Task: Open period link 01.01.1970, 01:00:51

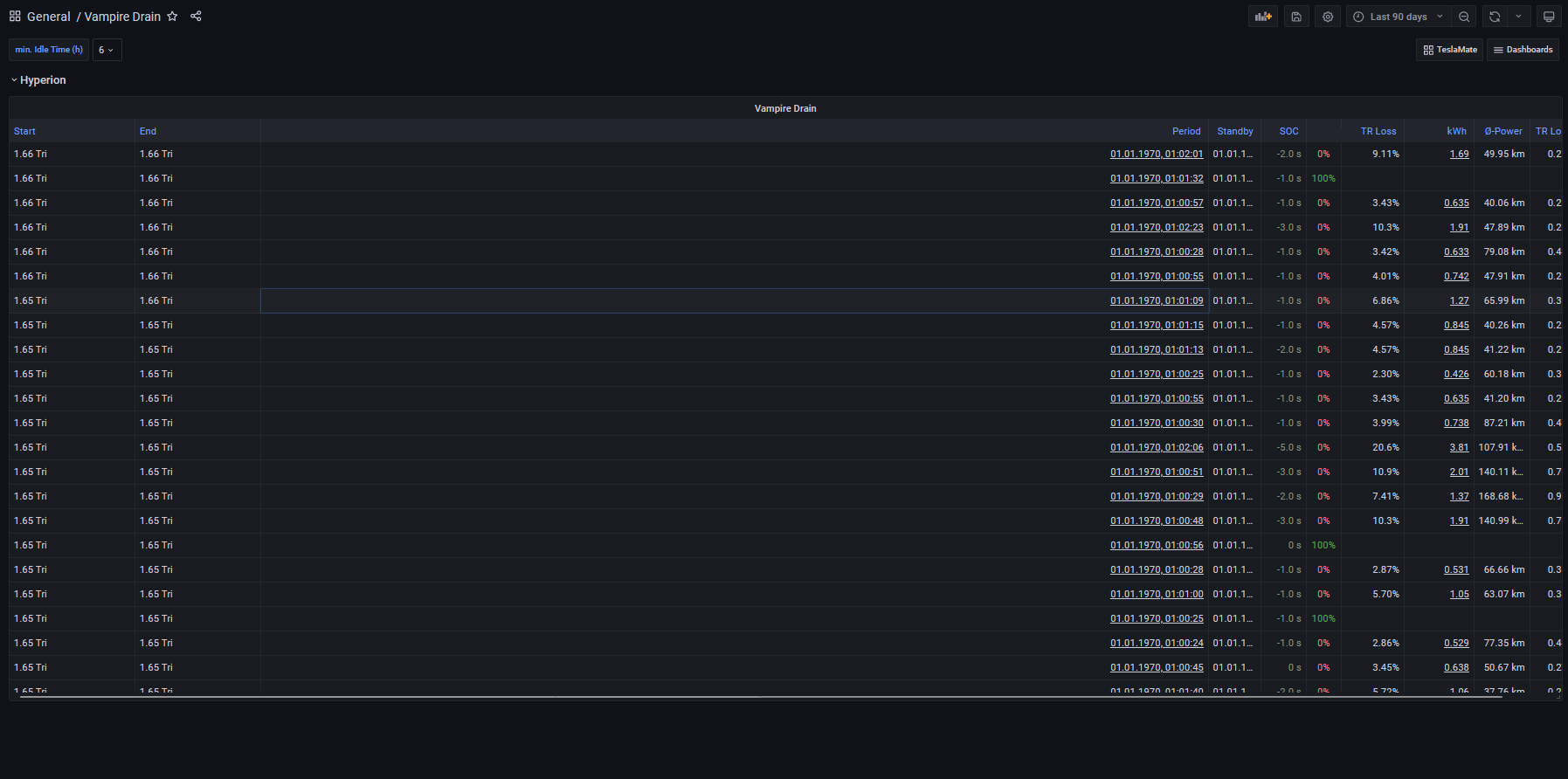Action: click(x=1157, y=472)
